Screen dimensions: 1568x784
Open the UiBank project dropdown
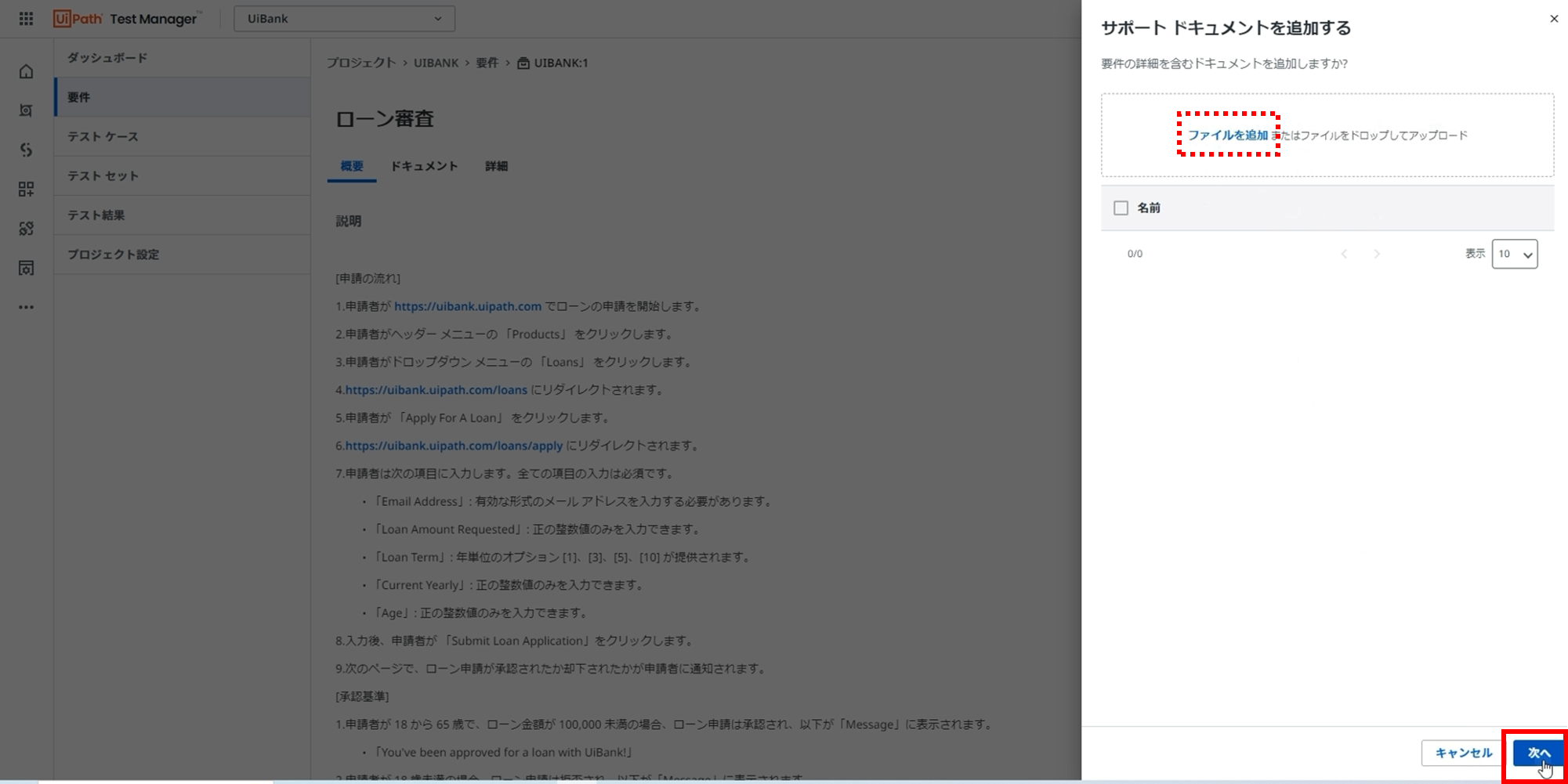344,19
